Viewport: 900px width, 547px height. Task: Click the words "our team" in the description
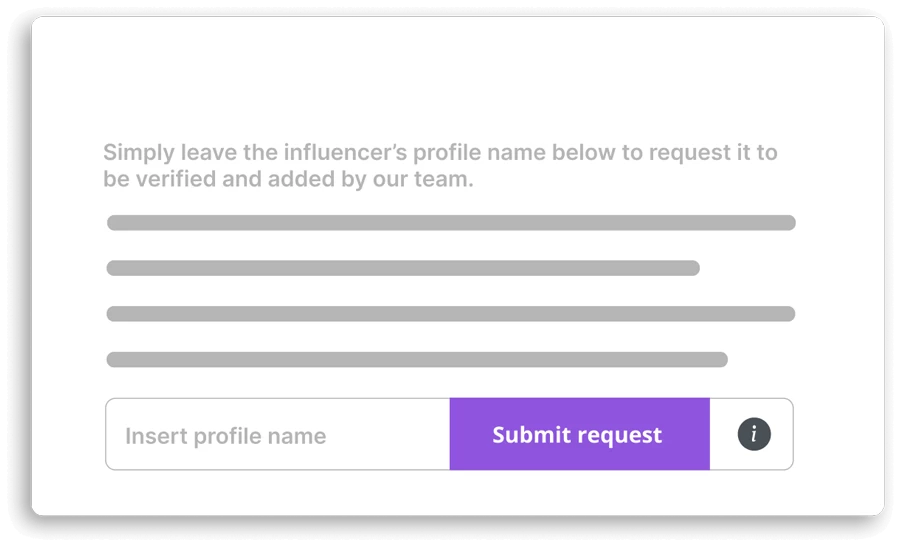pyautogui.click(x=423, y=180)
